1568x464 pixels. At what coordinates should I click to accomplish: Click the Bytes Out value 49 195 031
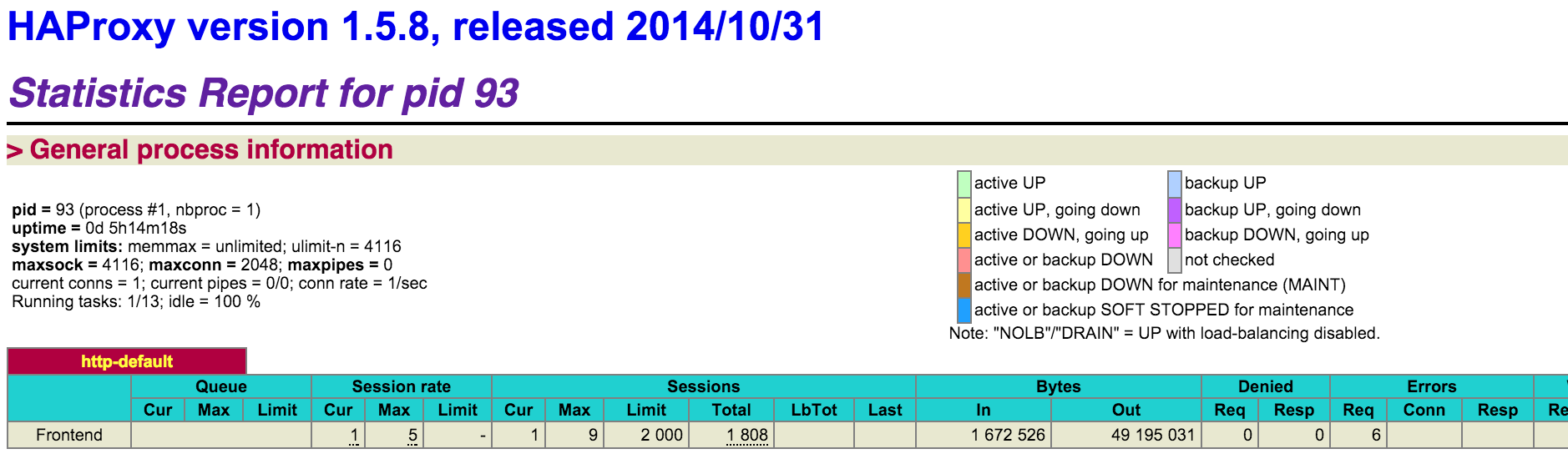click(1153, 435)
